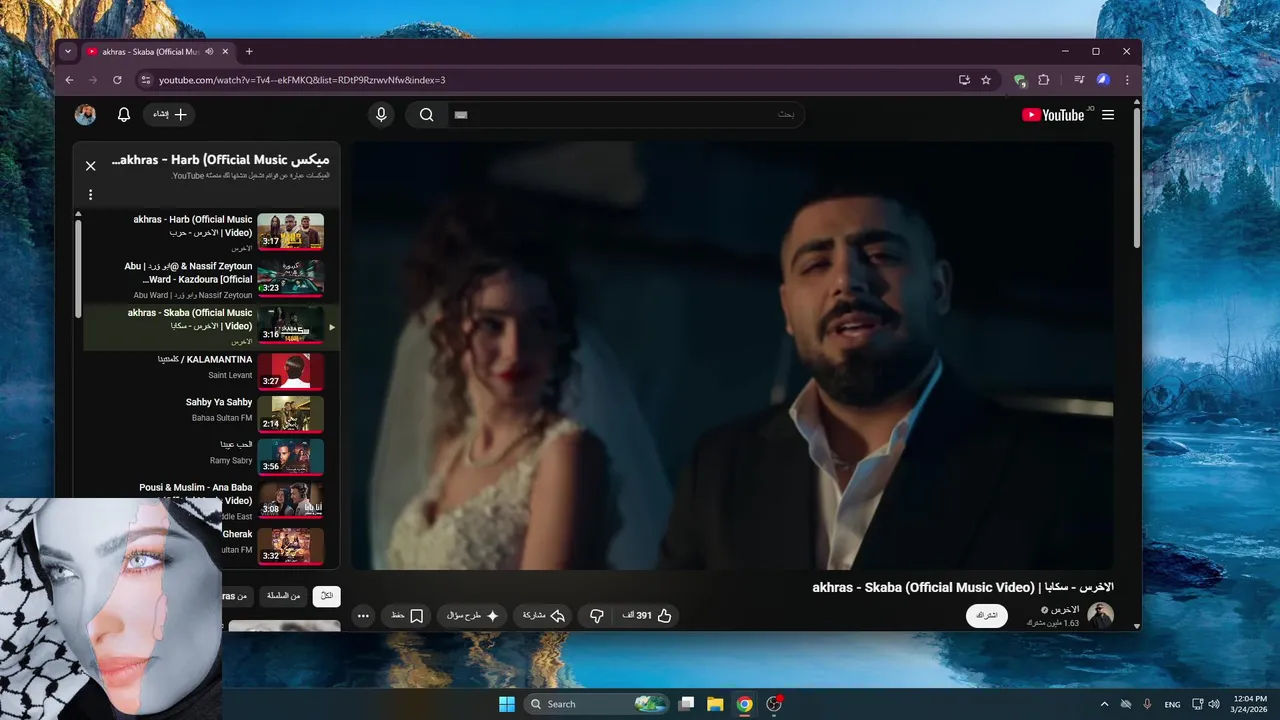Open the YouTube account avatar menu

click(86, 115)
